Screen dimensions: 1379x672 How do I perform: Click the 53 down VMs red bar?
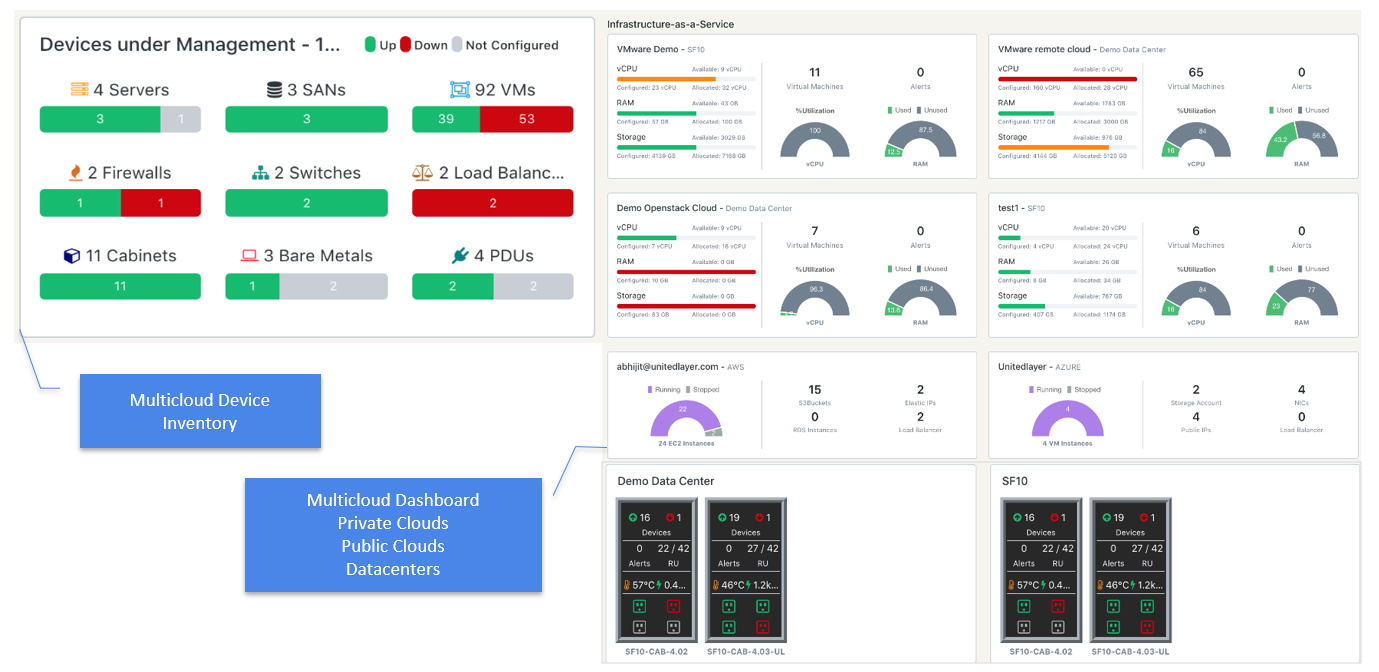coord(526,119)
